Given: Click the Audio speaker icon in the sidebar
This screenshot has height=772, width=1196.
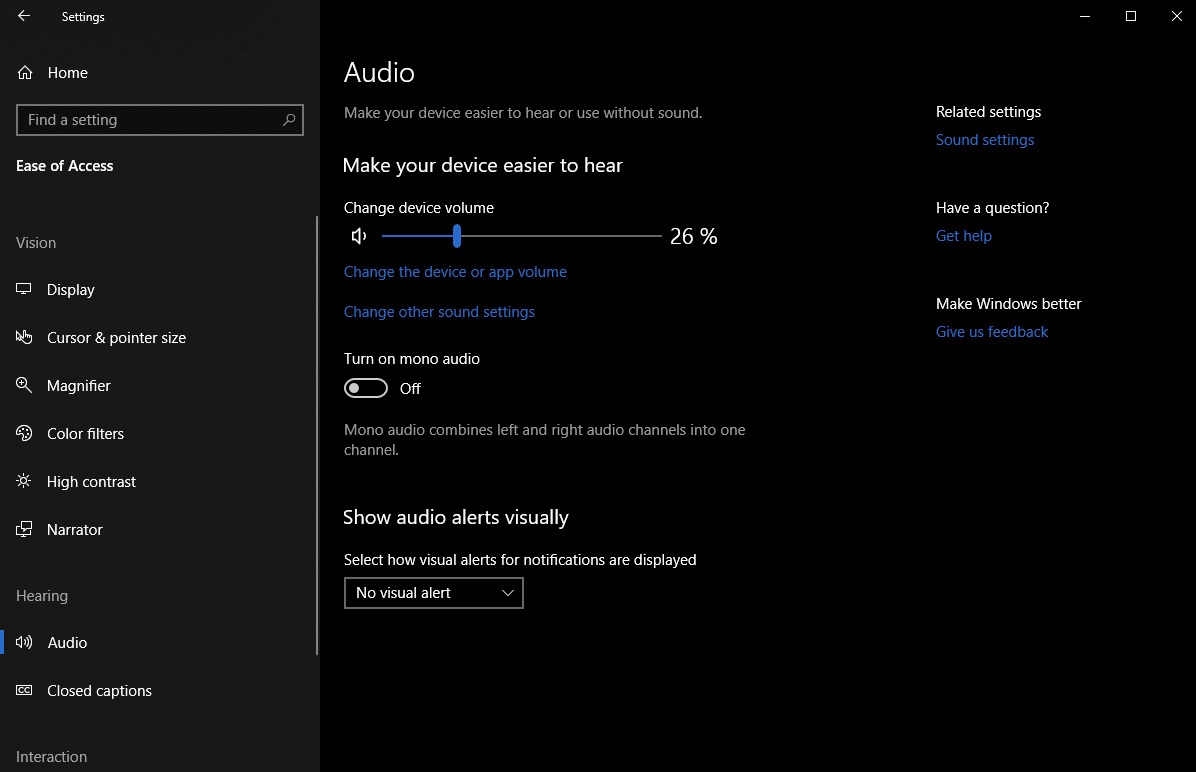Looking at the screenshot, I should tap(24, 642).
